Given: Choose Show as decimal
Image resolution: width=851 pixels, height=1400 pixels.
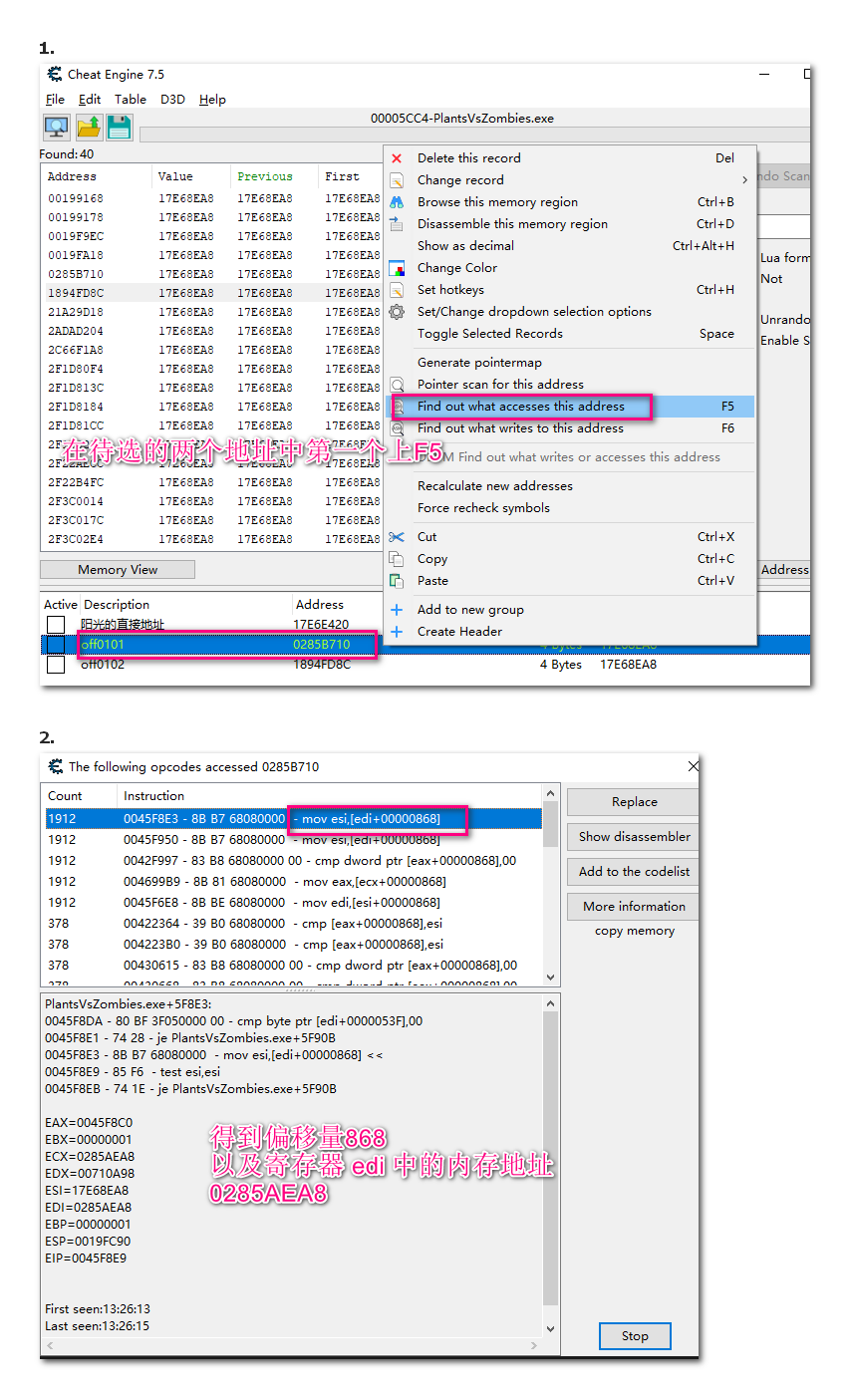Looking at the screenshot, I should click(570, 246).
